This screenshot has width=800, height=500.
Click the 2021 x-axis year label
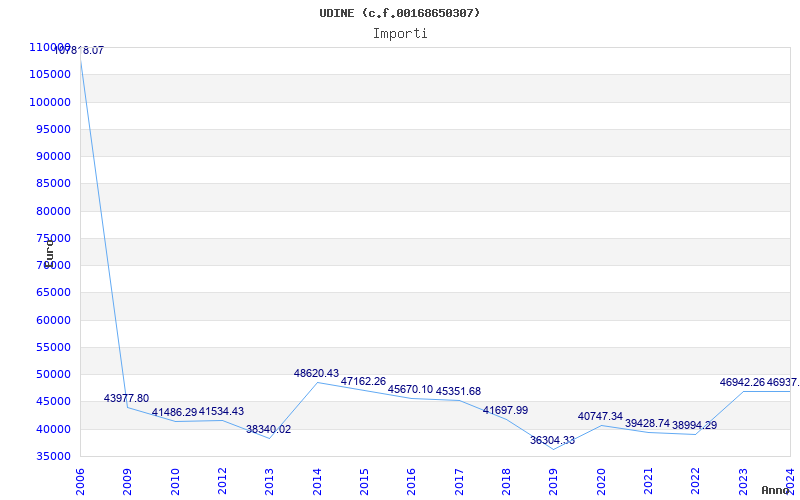pos(648,482)
